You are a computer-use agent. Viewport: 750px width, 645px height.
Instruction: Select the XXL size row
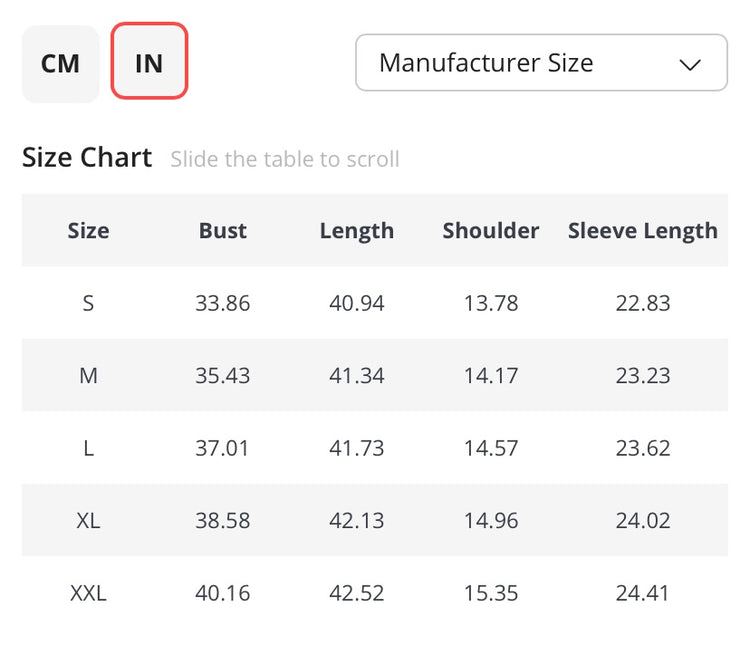pos(88,593)
